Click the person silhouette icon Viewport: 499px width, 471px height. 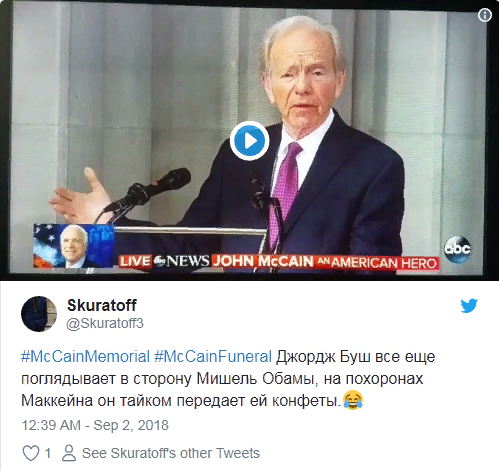(x=69, y=453)
